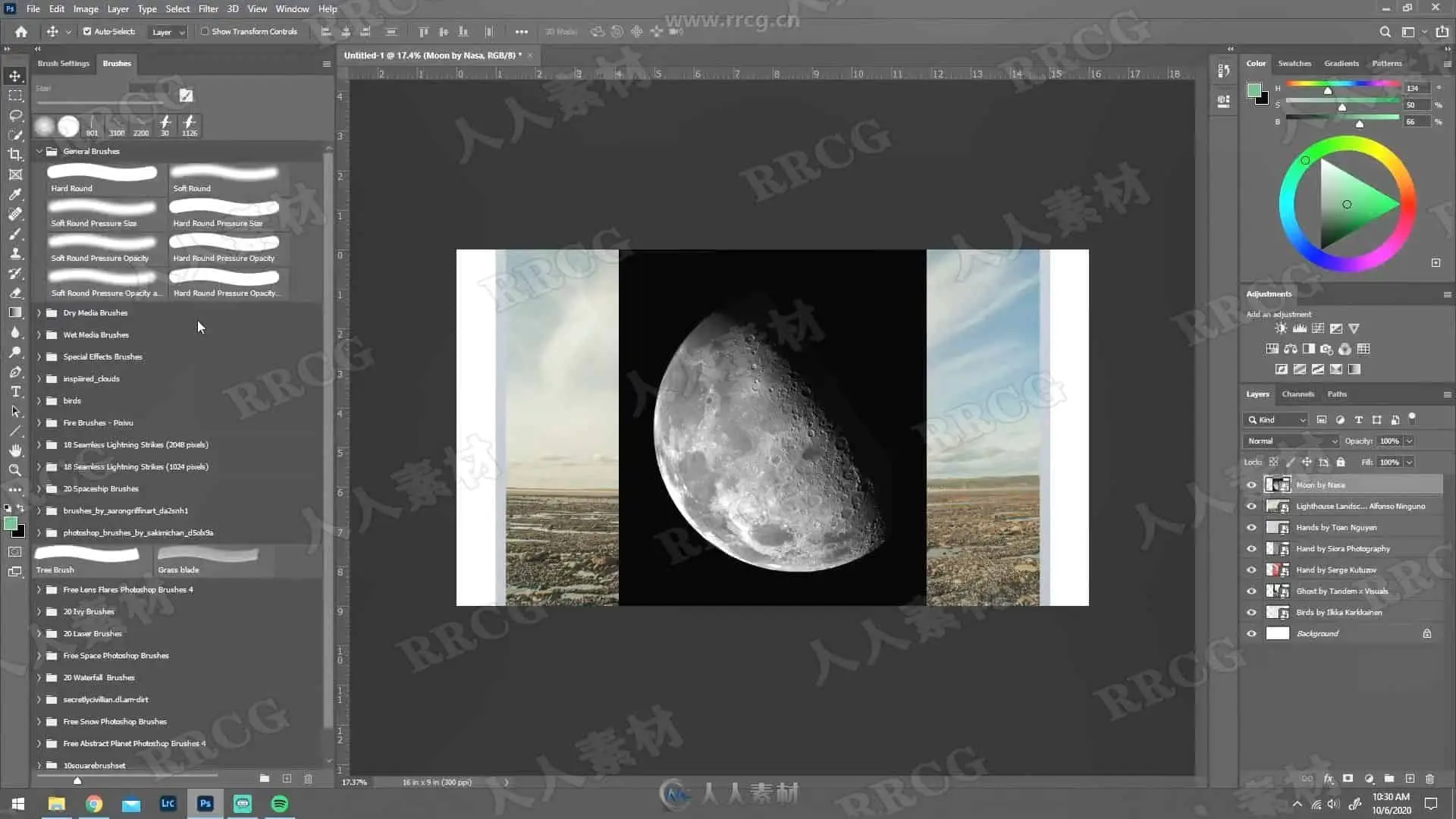
Task: Click the foreground color swatch in Color panel
Action: pyautogui.click(x=1254, y=91)
